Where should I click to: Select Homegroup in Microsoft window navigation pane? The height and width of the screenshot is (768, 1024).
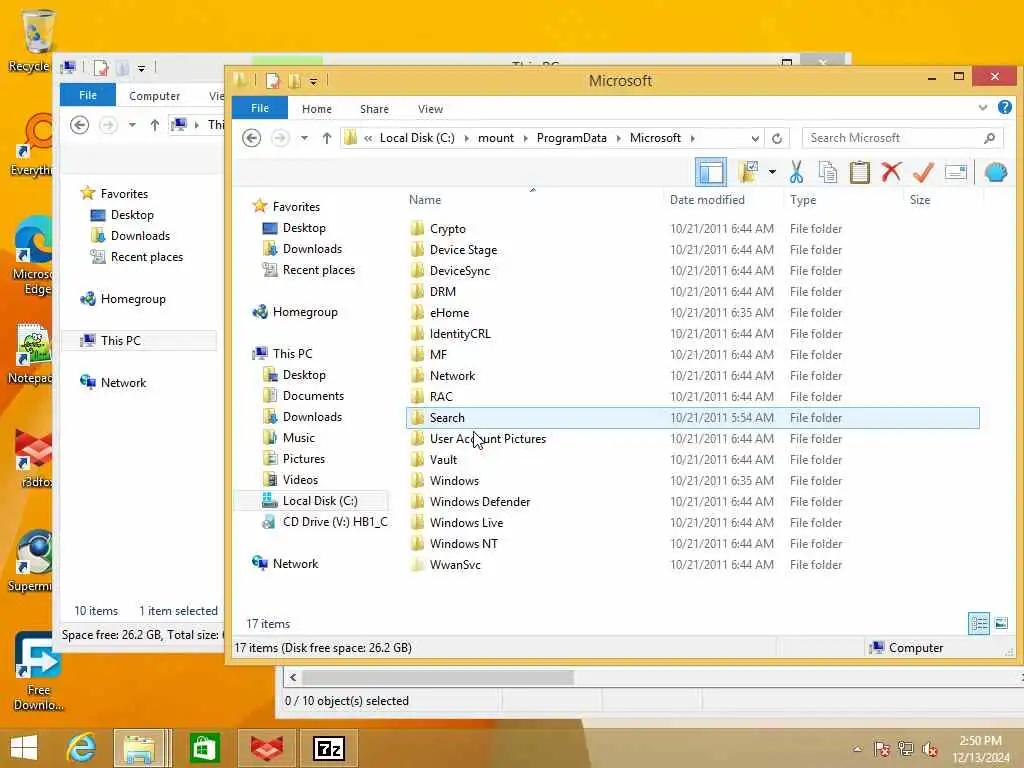click(295, 312)
